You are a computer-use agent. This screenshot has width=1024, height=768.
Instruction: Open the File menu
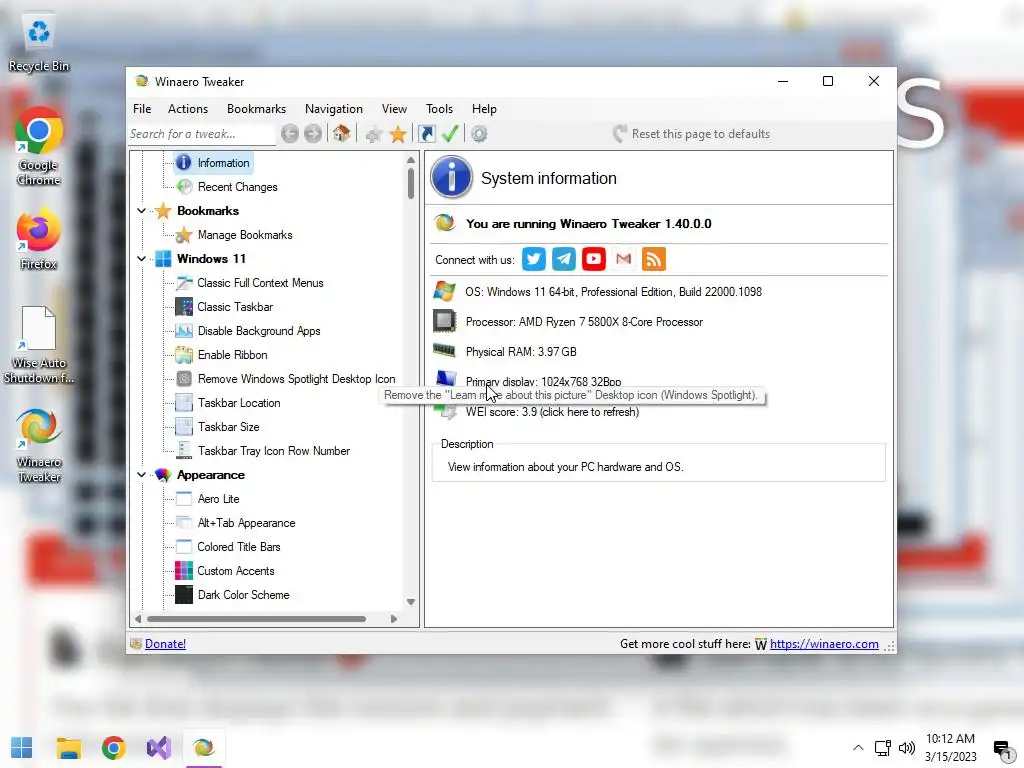[x=142, y=109]
